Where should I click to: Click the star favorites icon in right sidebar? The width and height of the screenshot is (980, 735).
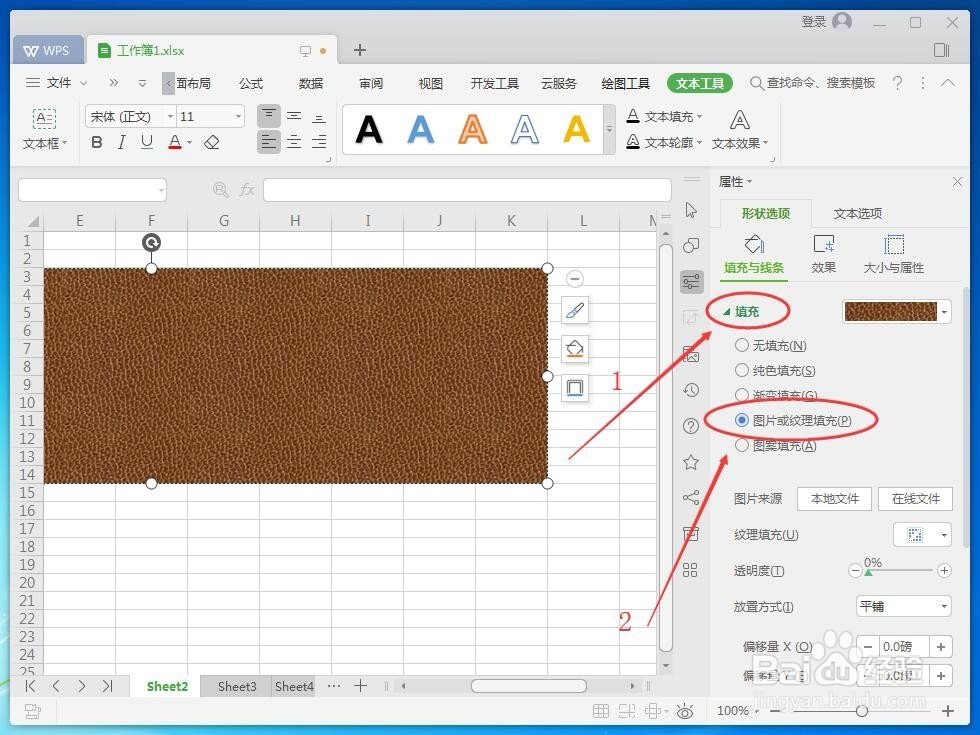(x=691, y=462)
